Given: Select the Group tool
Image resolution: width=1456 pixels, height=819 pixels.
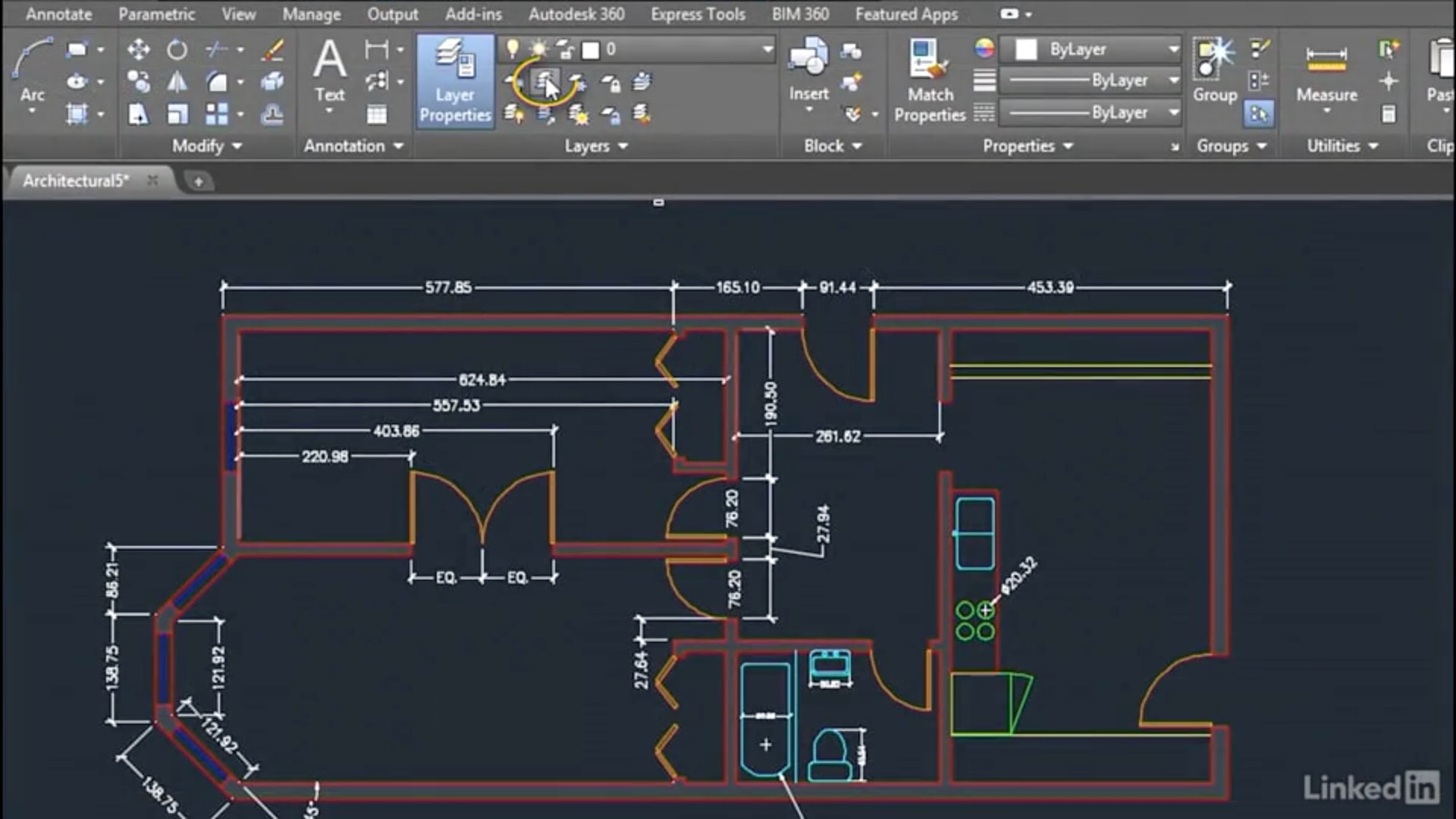Looking at the screenshot, I should click(1214, 70).
